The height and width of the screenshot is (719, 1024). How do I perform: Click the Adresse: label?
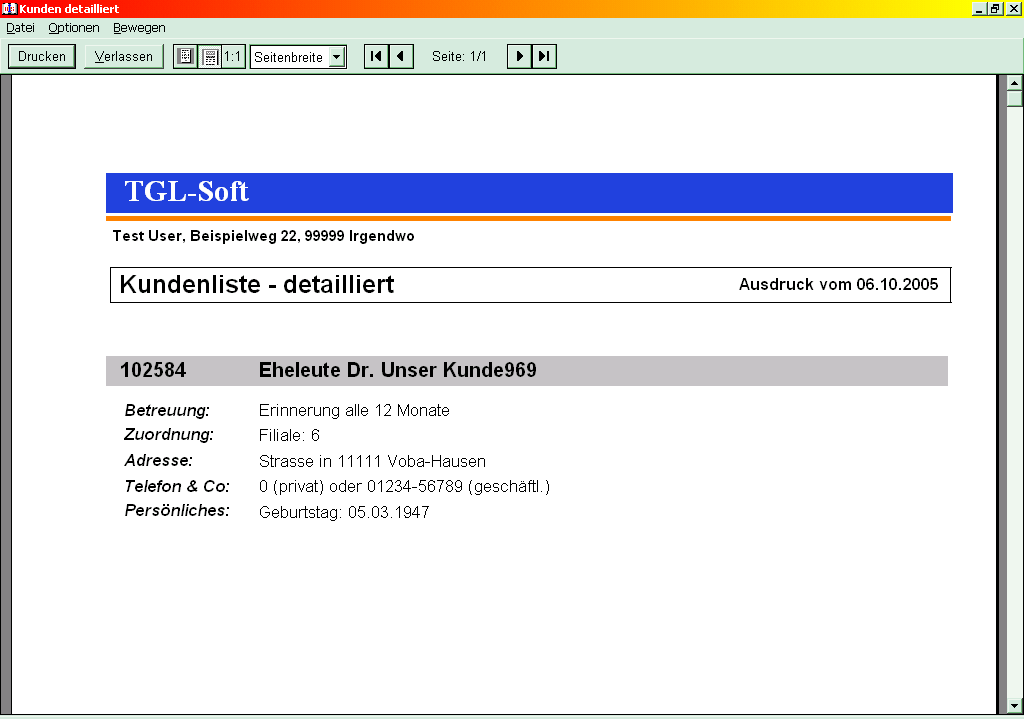click(159, 460)
